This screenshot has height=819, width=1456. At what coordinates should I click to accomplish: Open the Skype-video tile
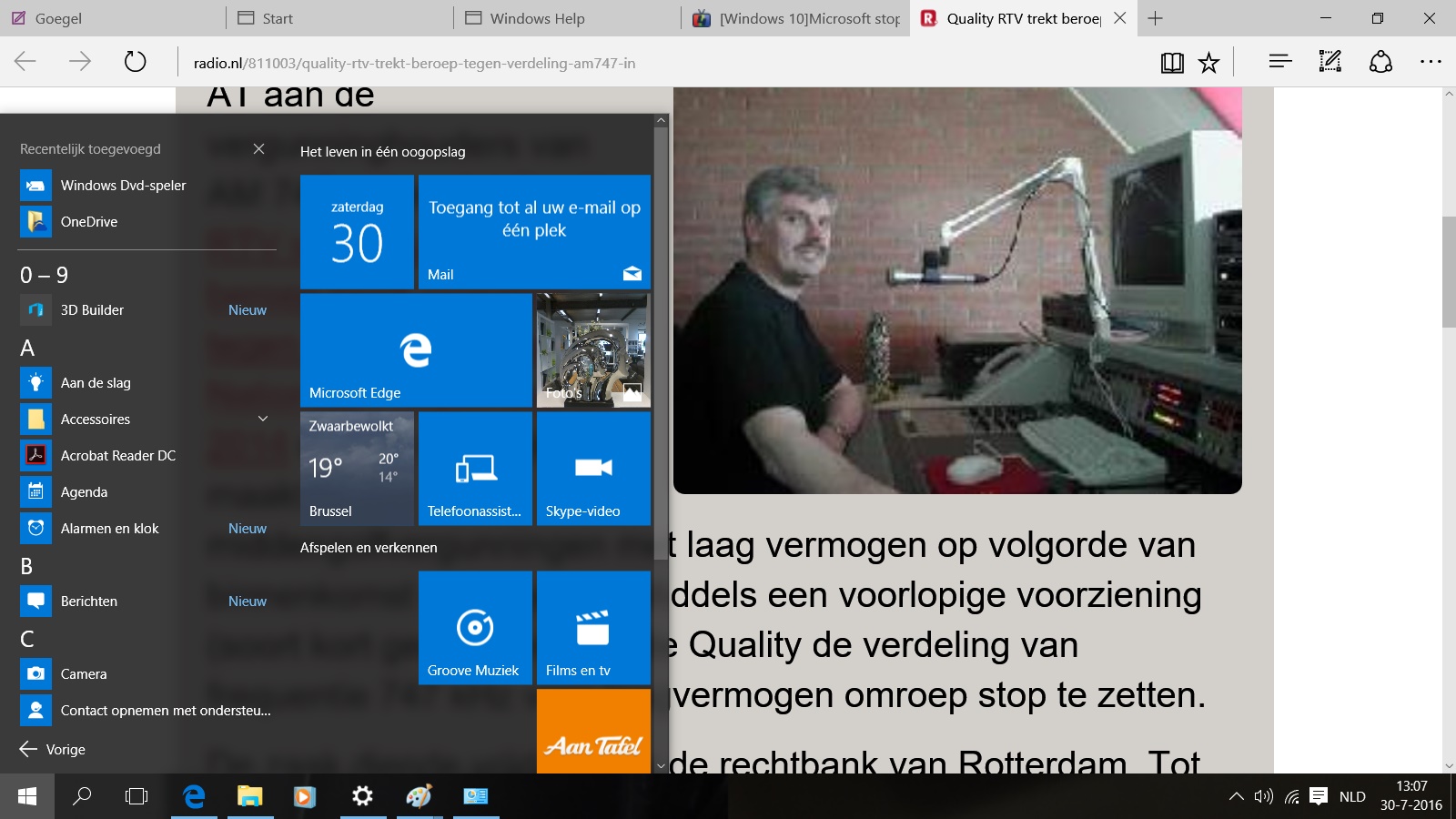tap(593, 468)
